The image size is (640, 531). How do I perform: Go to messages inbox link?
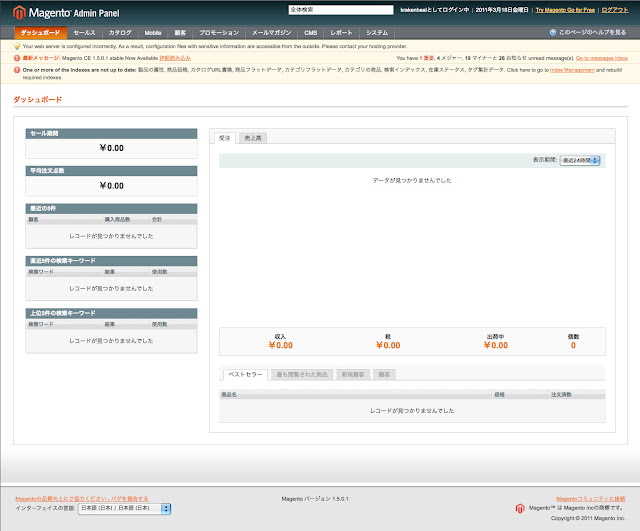(x=602, y=58)
